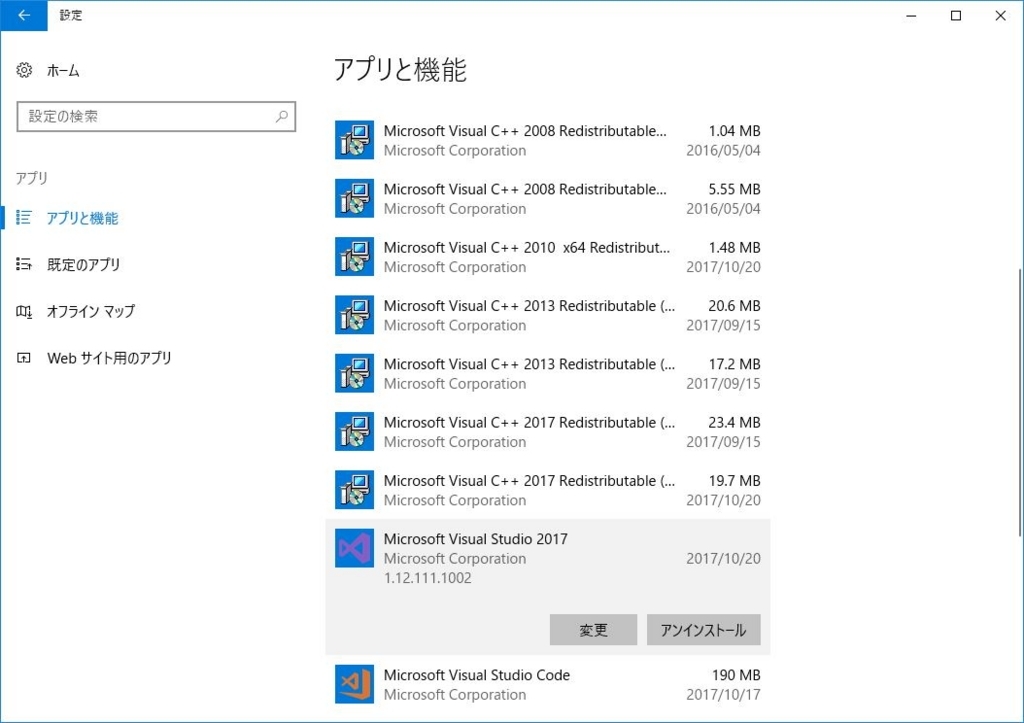Click the 190 MB size value
Viewport: 1024px width, 723px height.
pos(736,675)
